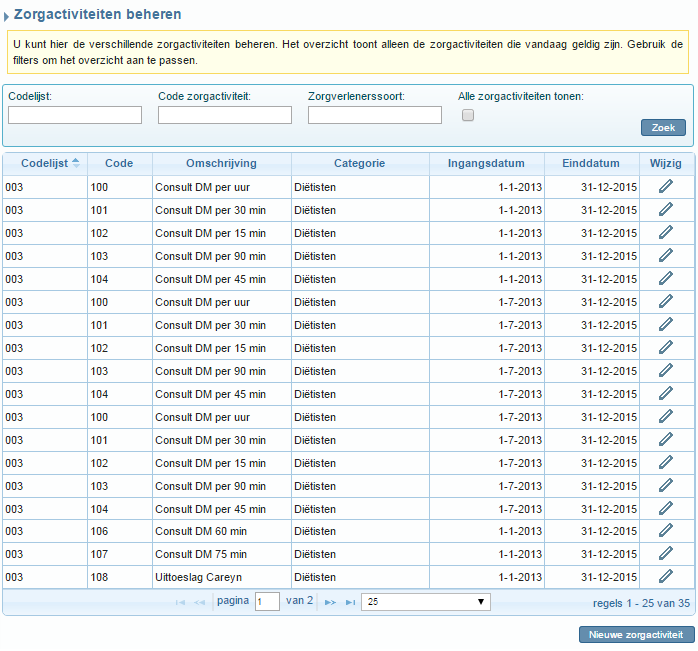Click pencil icon for Uittoeslag Careyn

pos(666,577)
